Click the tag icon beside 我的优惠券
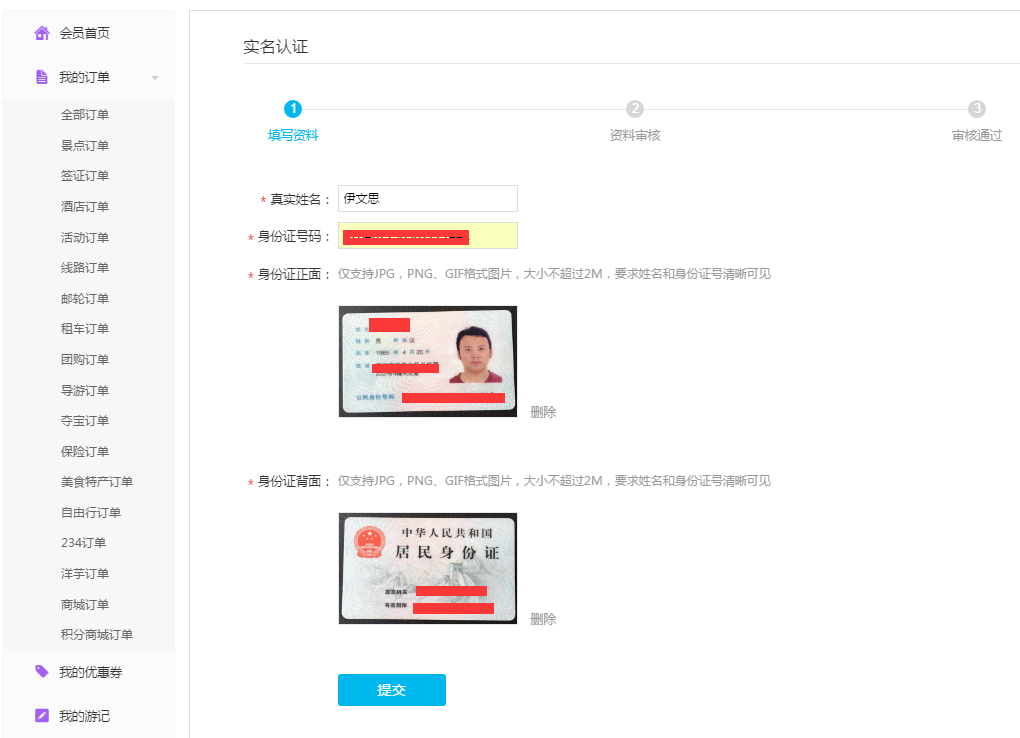The height and width of the screenshot is (738, 1020). 41,672
